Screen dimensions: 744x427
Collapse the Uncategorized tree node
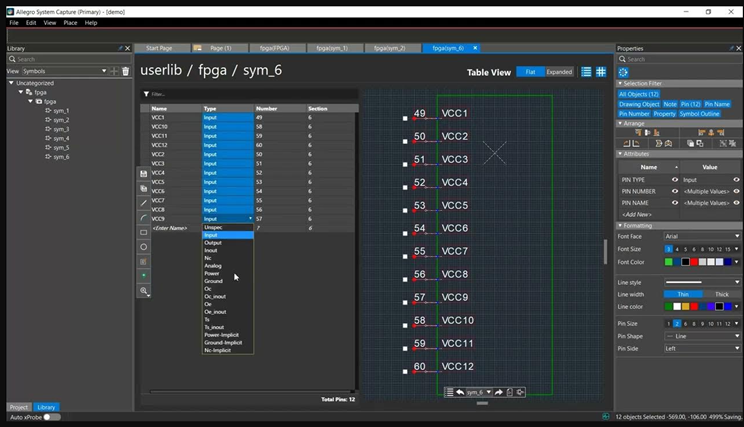[11, 83]
